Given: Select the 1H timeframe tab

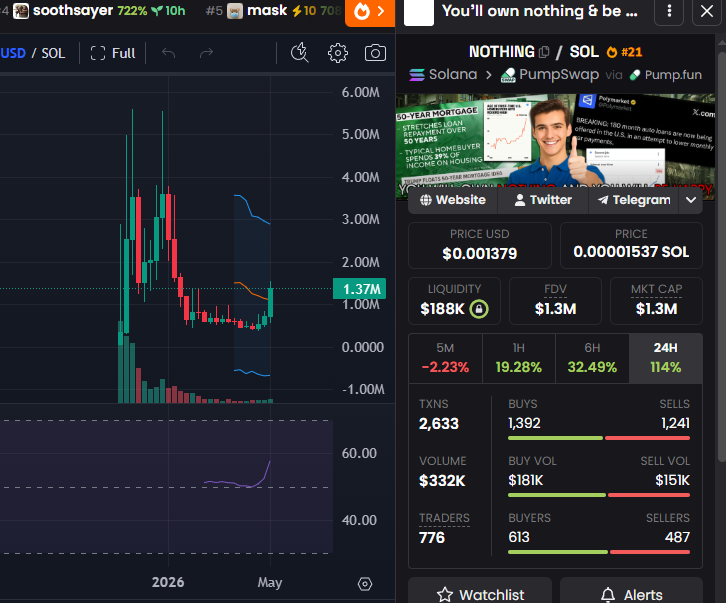Looking at the screenshot, I should click(x=519, y=358).
